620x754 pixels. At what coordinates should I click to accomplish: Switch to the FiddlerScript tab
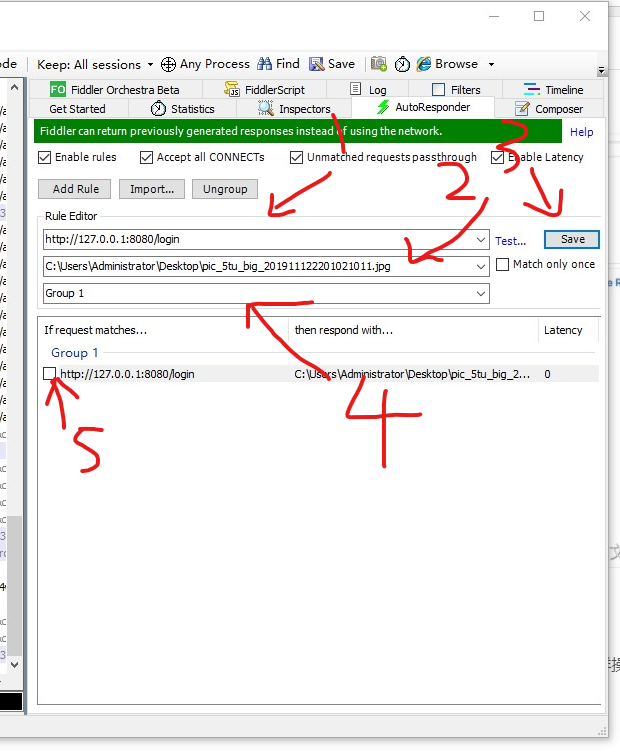click(x=265, y=89)
